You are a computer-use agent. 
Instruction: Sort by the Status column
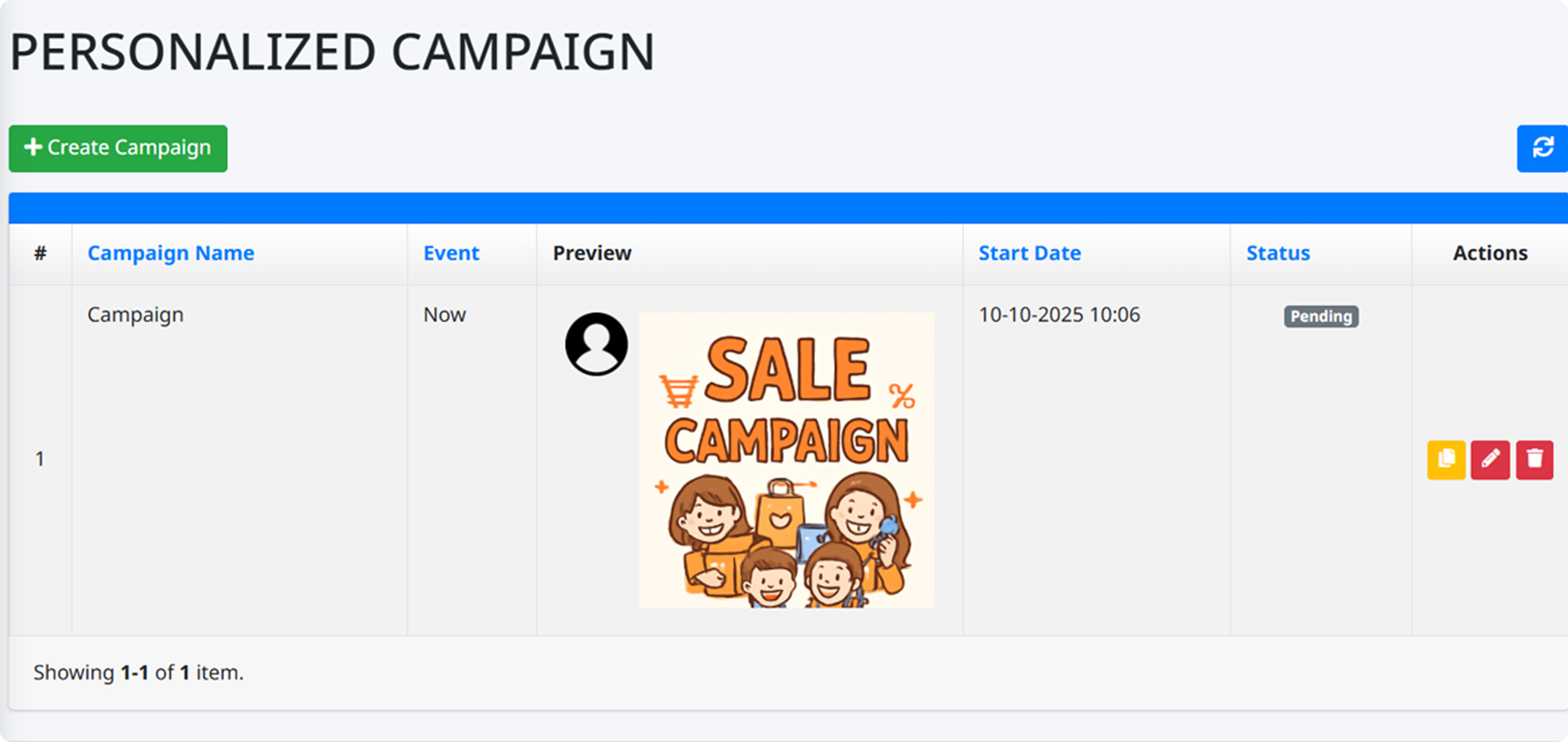point(1278,253)
